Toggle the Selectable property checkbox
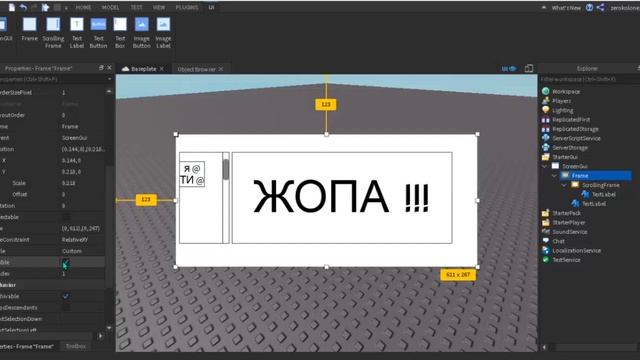640x360 pixels. 65,217
